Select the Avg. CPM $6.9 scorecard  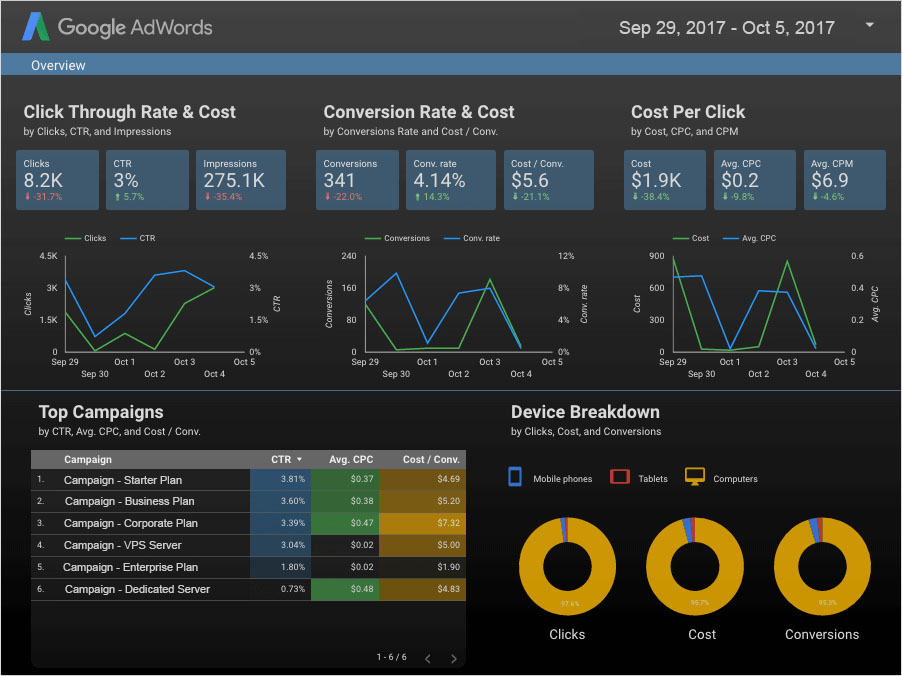844,179
